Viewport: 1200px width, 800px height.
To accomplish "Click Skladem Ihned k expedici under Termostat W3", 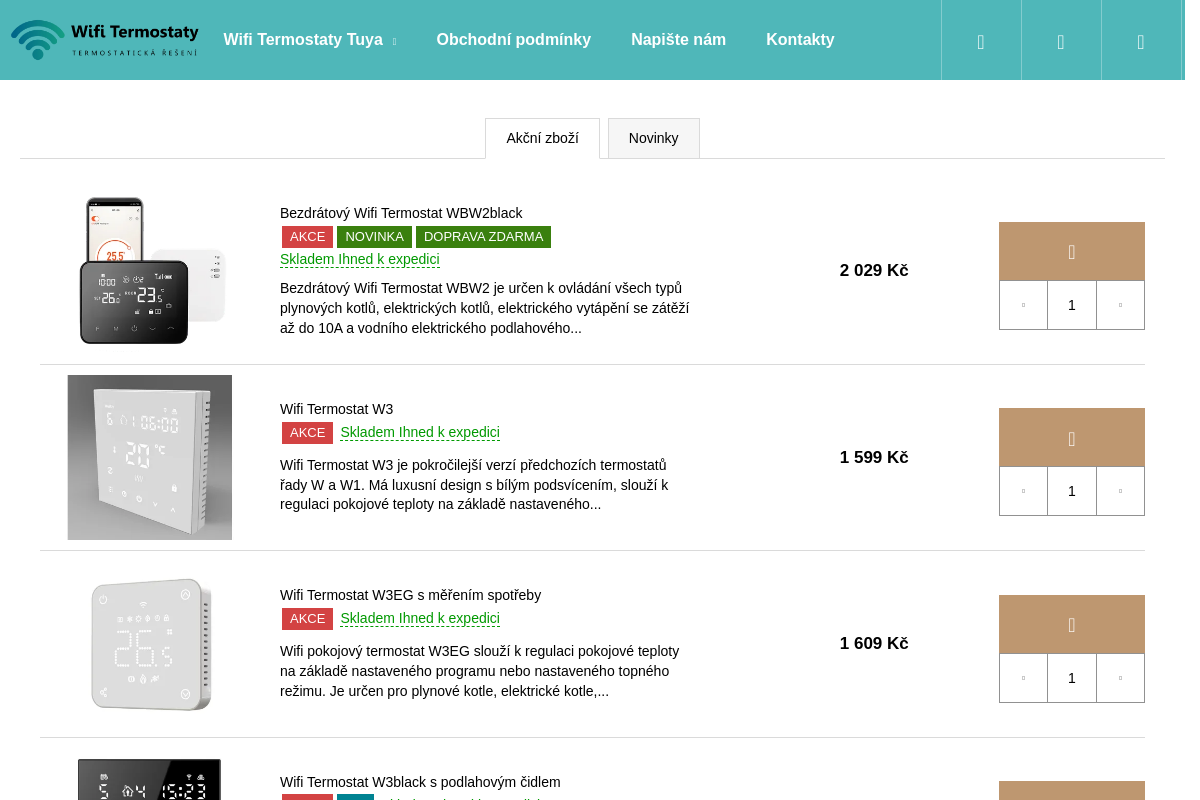I will coord(420,432).
